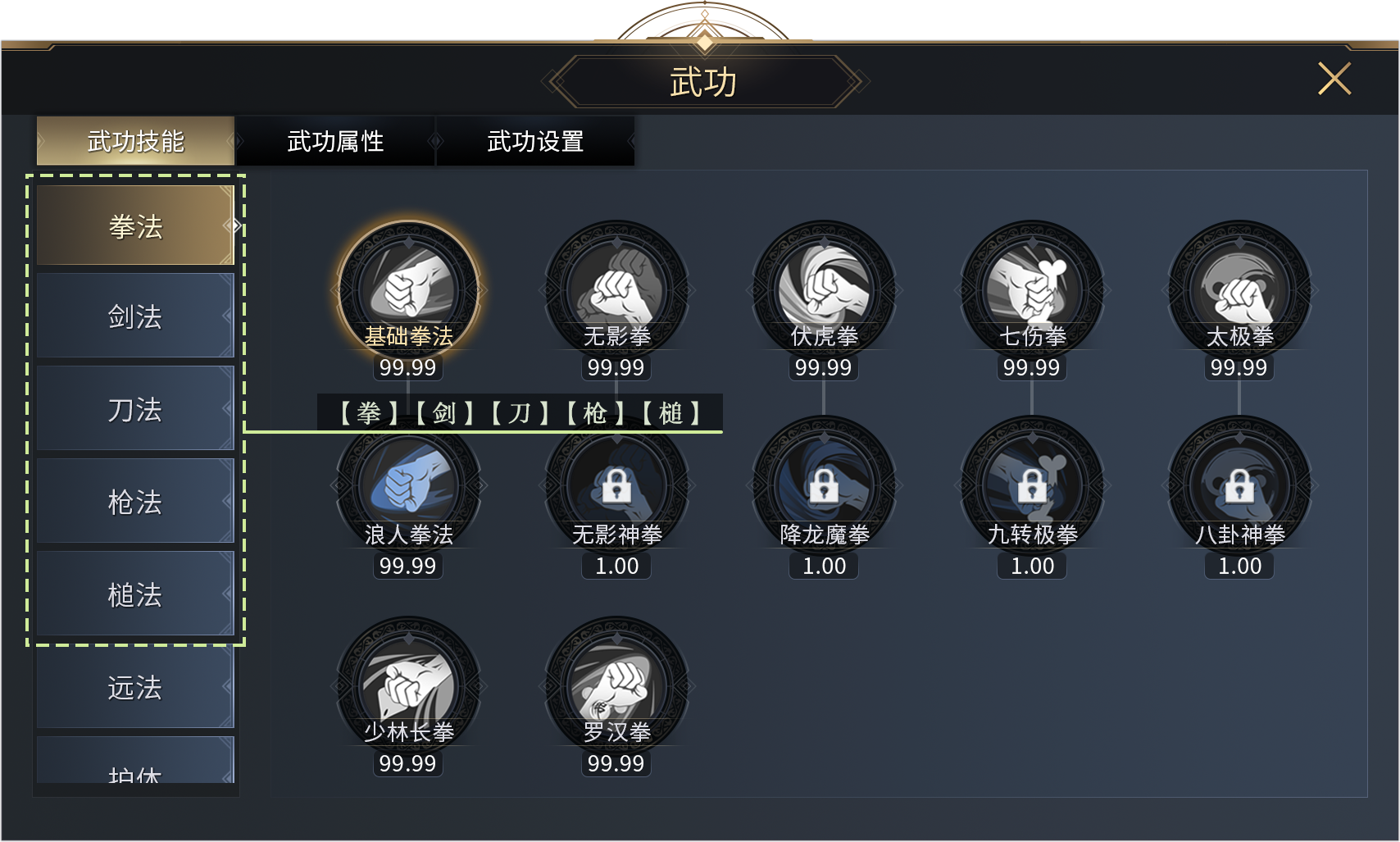Select the 太极拳 skill icon
This screenshot has width=1400, height=842.
1239,290
